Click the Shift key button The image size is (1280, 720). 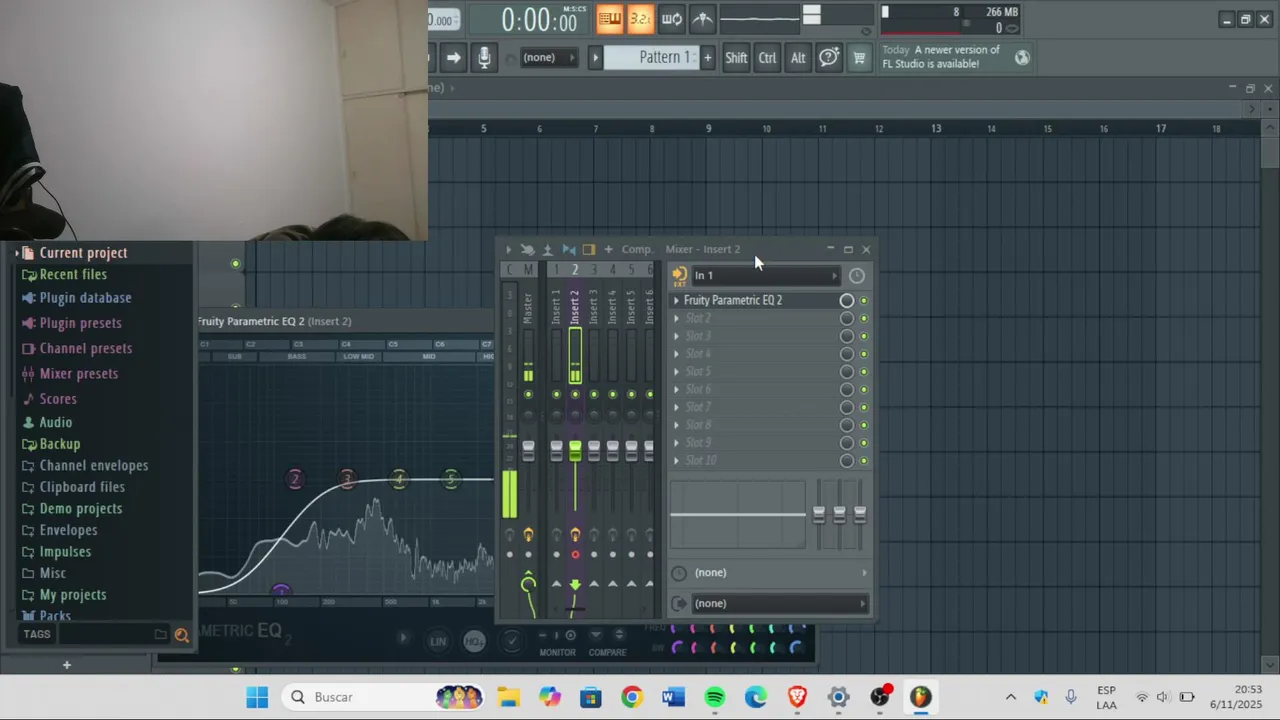coord(736,57)
